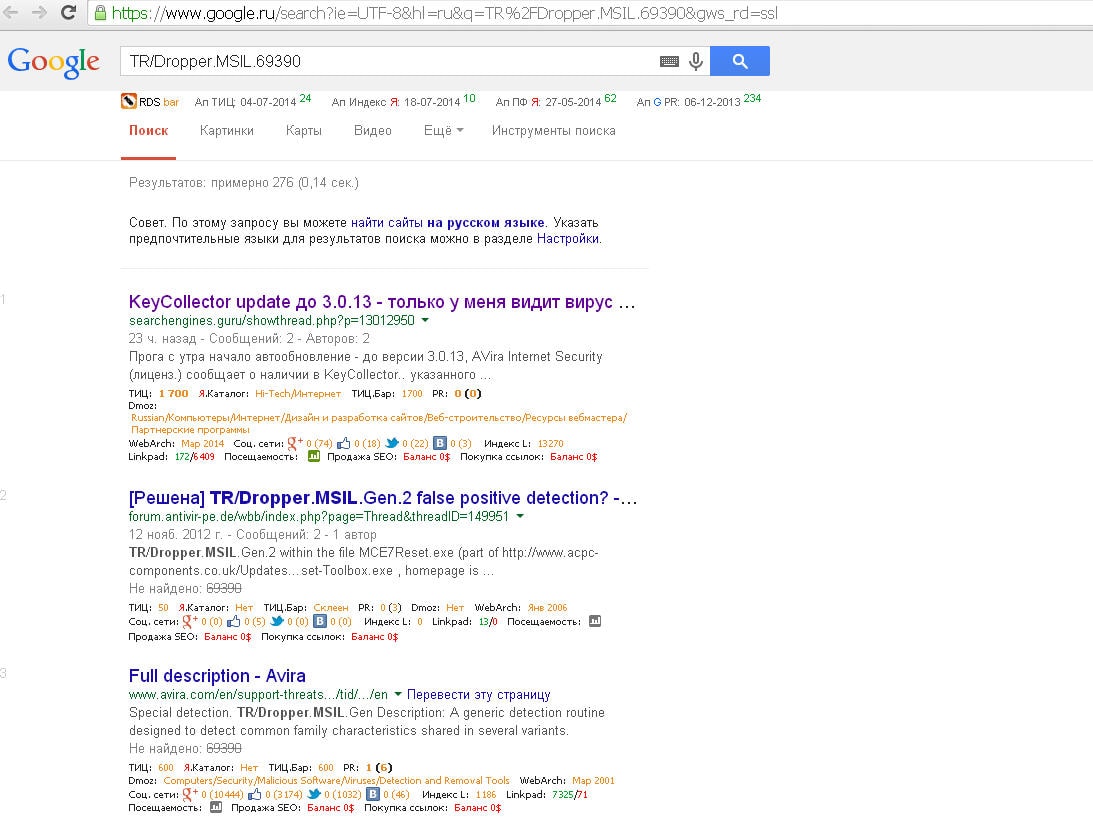Screen dimensions: 1093x818
Task: Switch to the Картинки tab
Action: pyautogui.click(x=227, y=130)
